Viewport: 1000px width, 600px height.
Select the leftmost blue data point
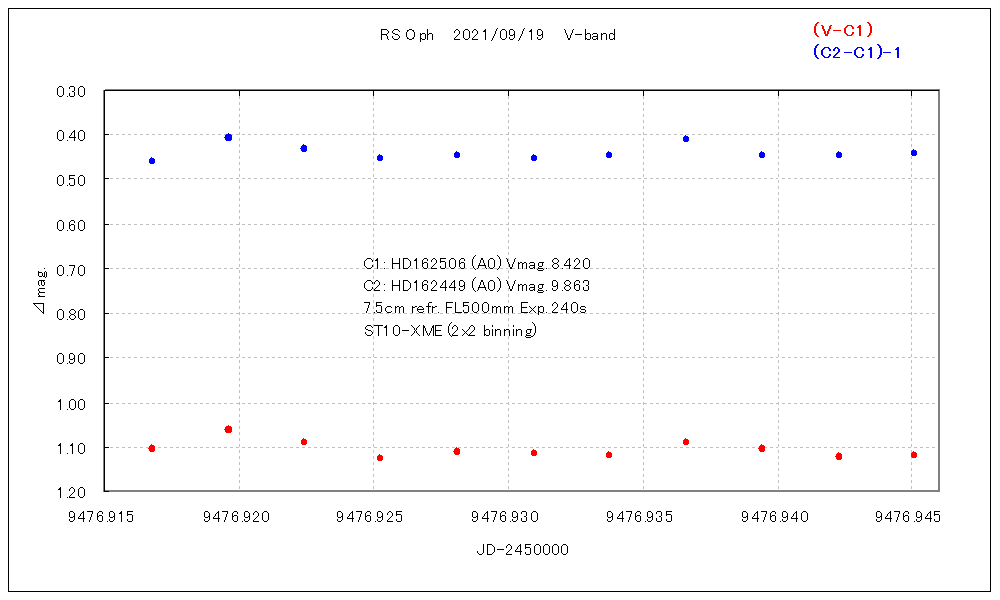coord(152,161)
